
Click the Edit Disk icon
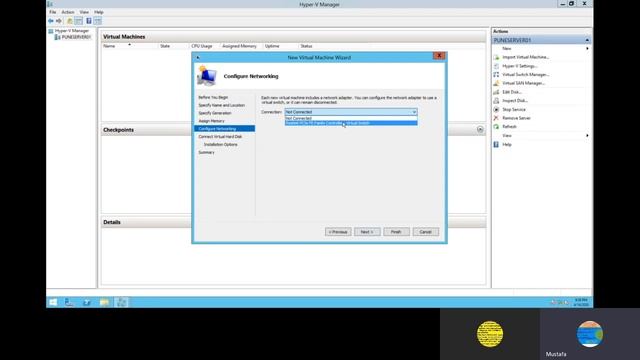(x=496, y=92)
